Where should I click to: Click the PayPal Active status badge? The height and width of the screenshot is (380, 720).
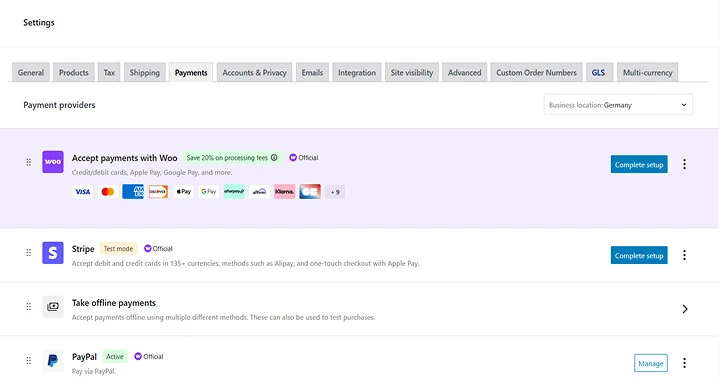115,356
